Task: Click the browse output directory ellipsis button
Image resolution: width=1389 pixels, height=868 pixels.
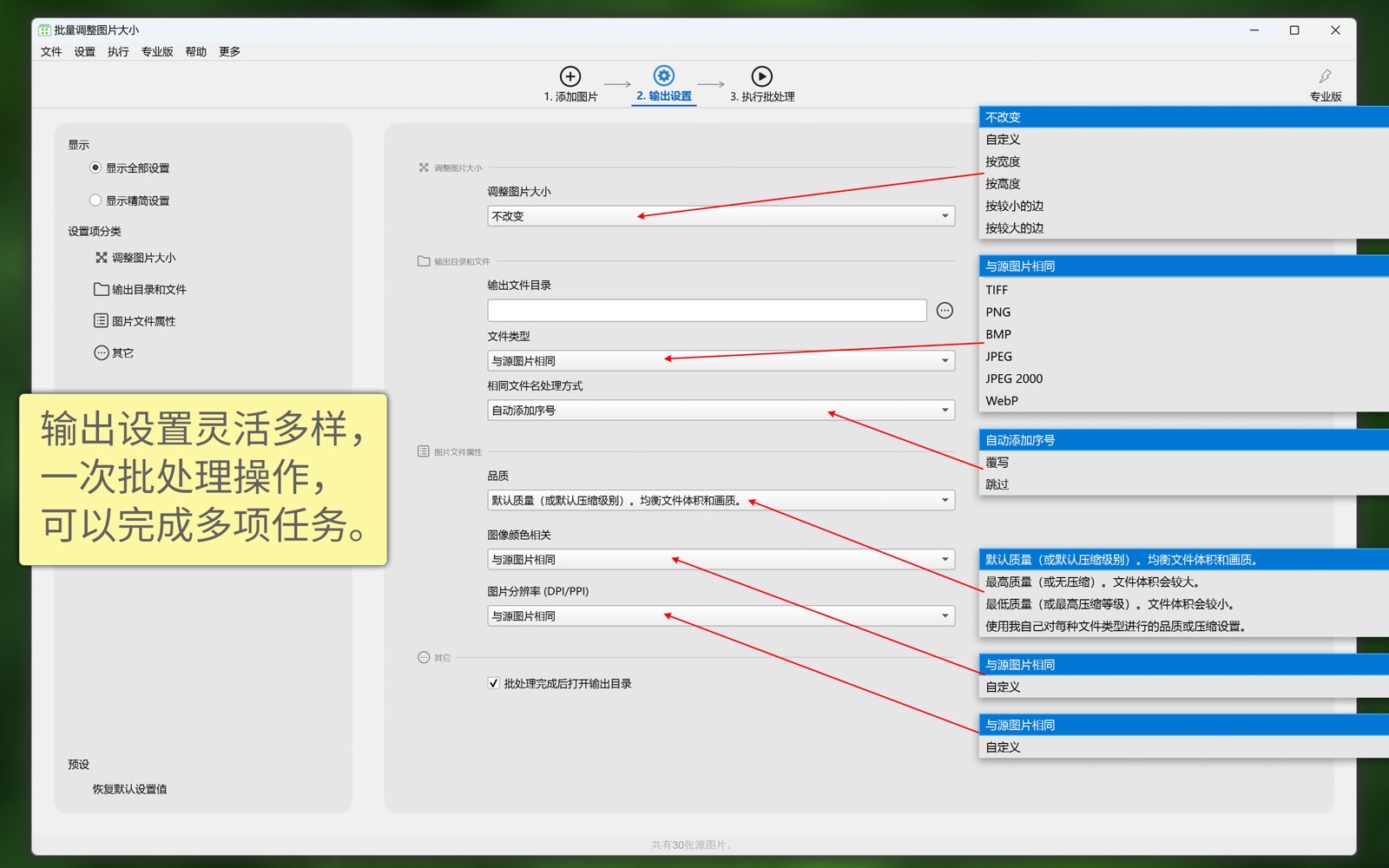Action: point(945,311)
